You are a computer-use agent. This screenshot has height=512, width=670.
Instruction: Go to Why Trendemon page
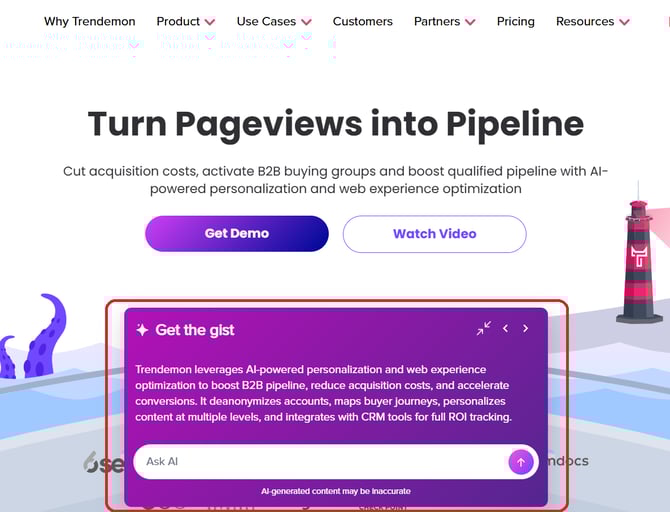tap(91, 21)
